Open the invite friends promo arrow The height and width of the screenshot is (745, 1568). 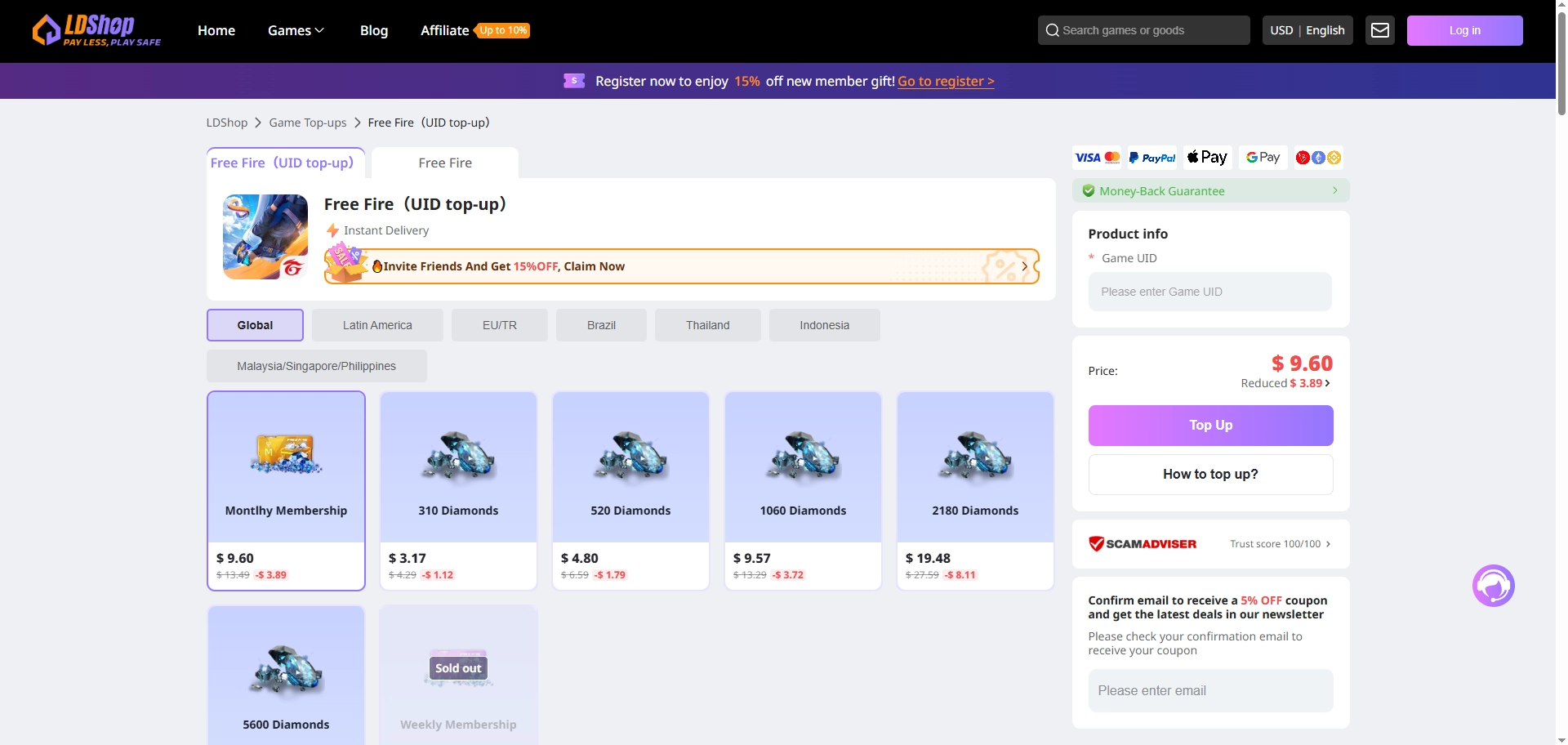coord(1024,266)
